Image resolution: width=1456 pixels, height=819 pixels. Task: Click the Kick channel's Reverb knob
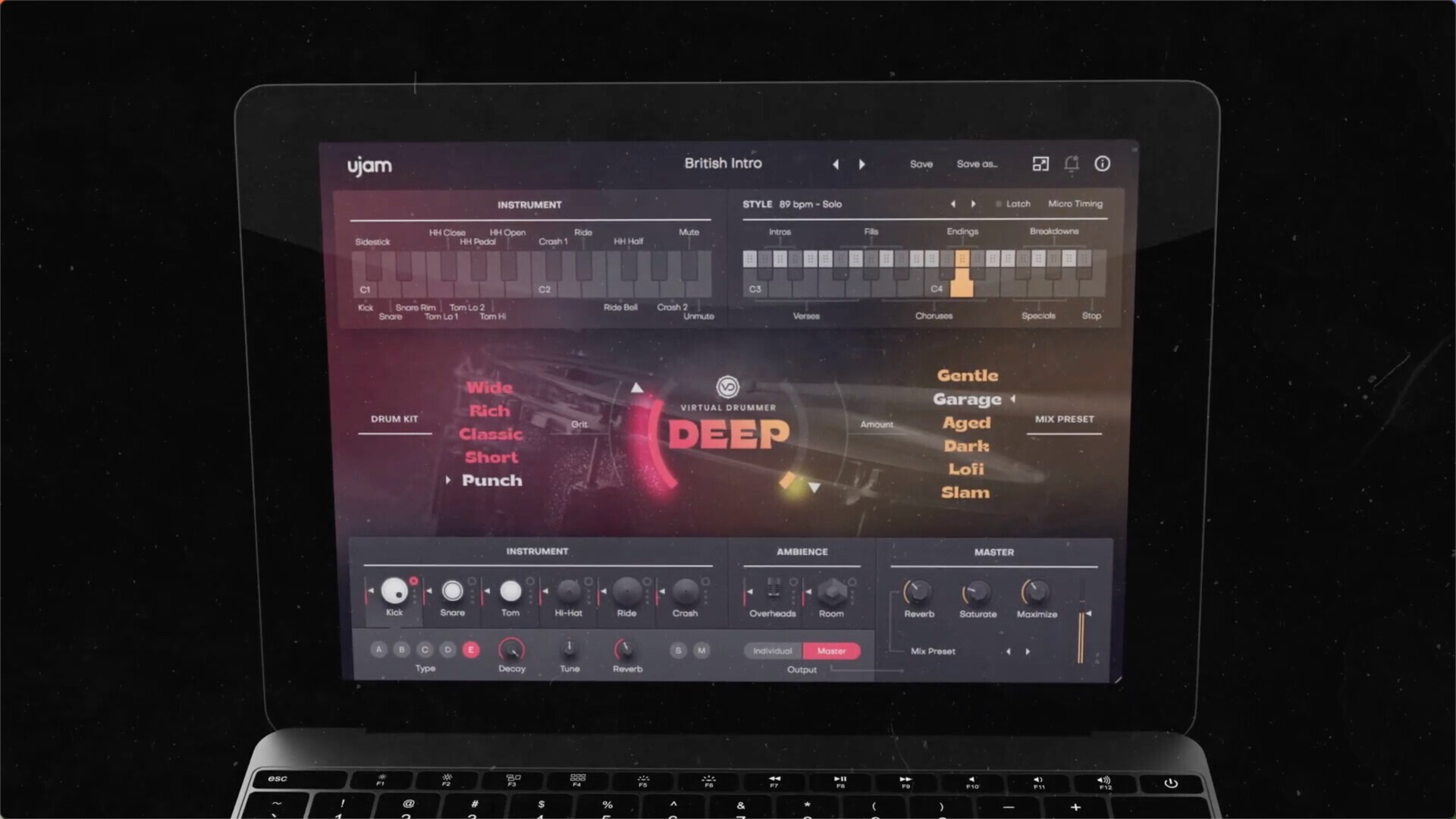(x=626, y=650)
